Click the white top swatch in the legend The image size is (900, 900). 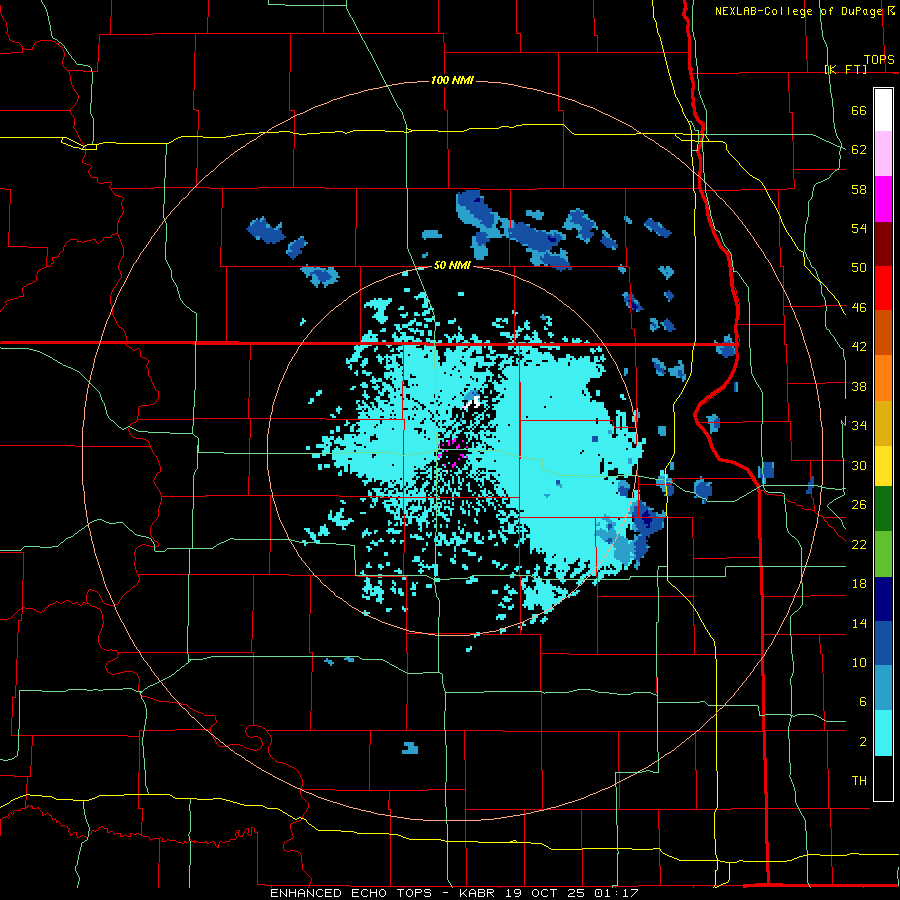[x=883, y=110]
